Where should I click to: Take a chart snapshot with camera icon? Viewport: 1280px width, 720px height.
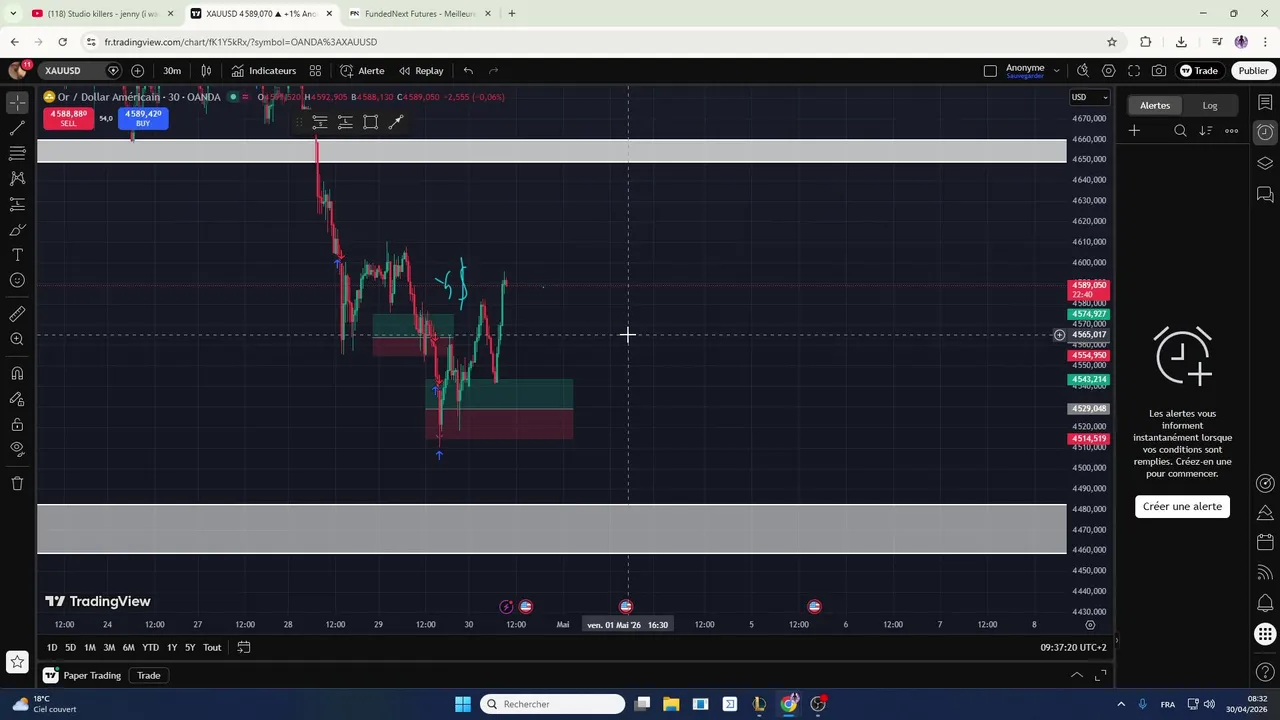(x=1159, y=71)
